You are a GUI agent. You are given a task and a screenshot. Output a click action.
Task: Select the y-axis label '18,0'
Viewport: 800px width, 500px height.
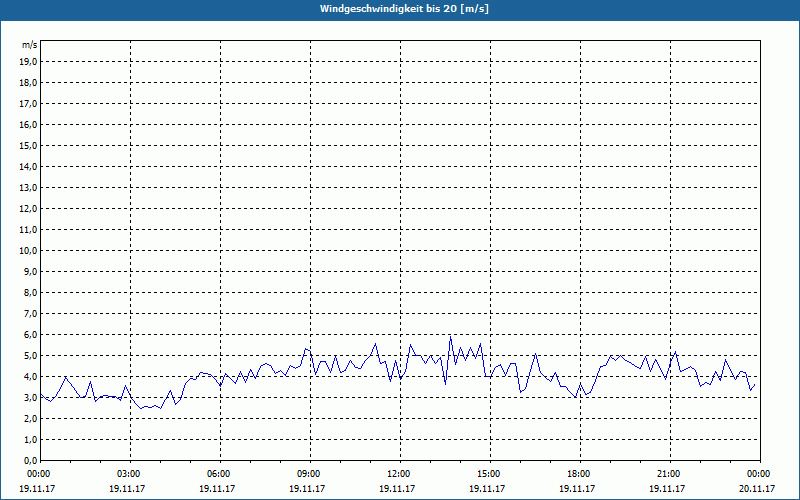click(28, 83)
